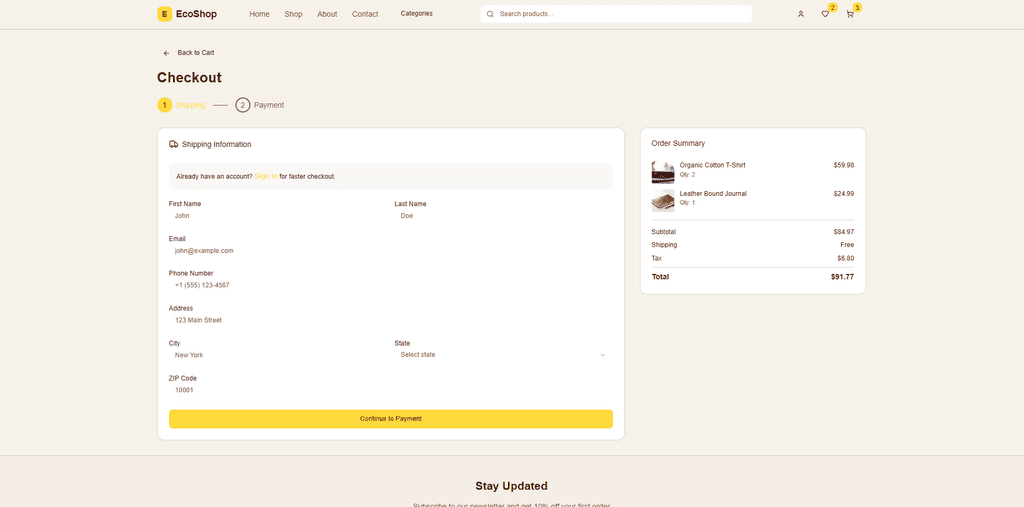Click the EcoShop brand name
Viewport: 1024px width, 507px height.
click(x=197, y=14)
